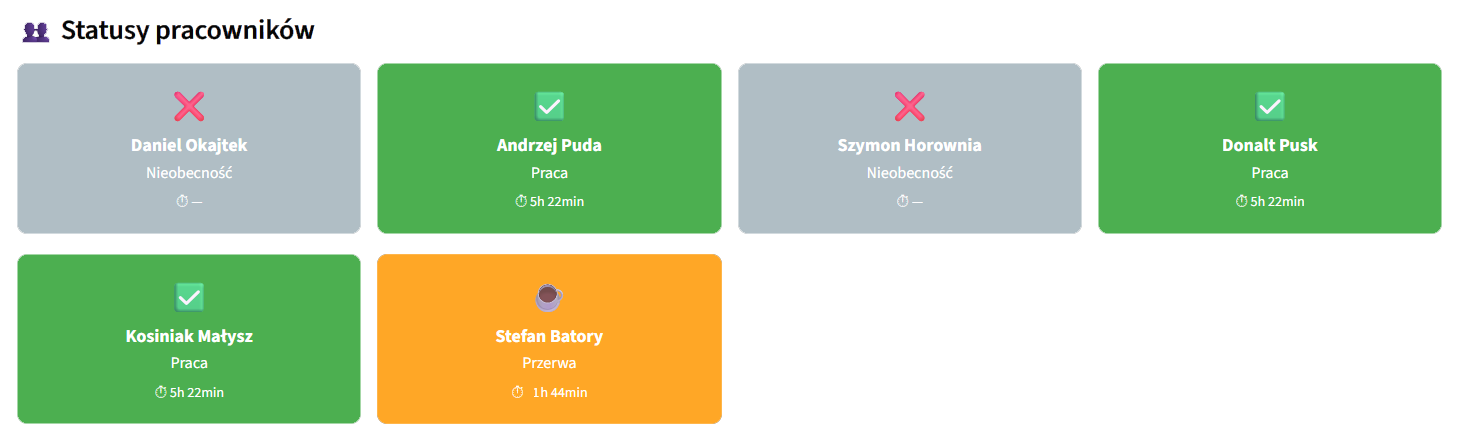
Task: Click the red X icon on Szymon Horownia's card
Action: pyautogui.click(x=909, y=106)
